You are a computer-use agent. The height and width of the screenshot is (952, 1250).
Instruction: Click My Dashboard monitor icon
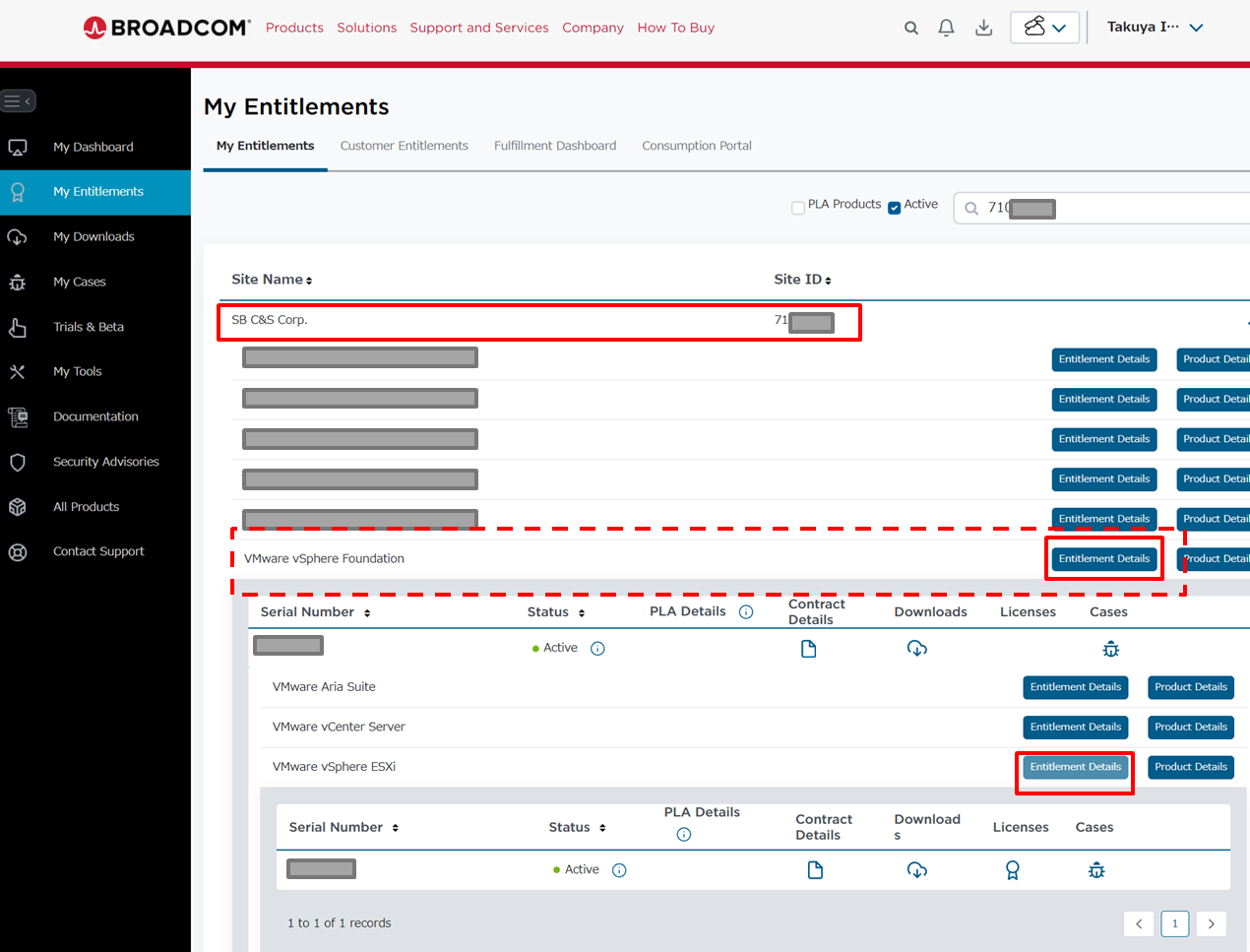click(x=18, y=148)
